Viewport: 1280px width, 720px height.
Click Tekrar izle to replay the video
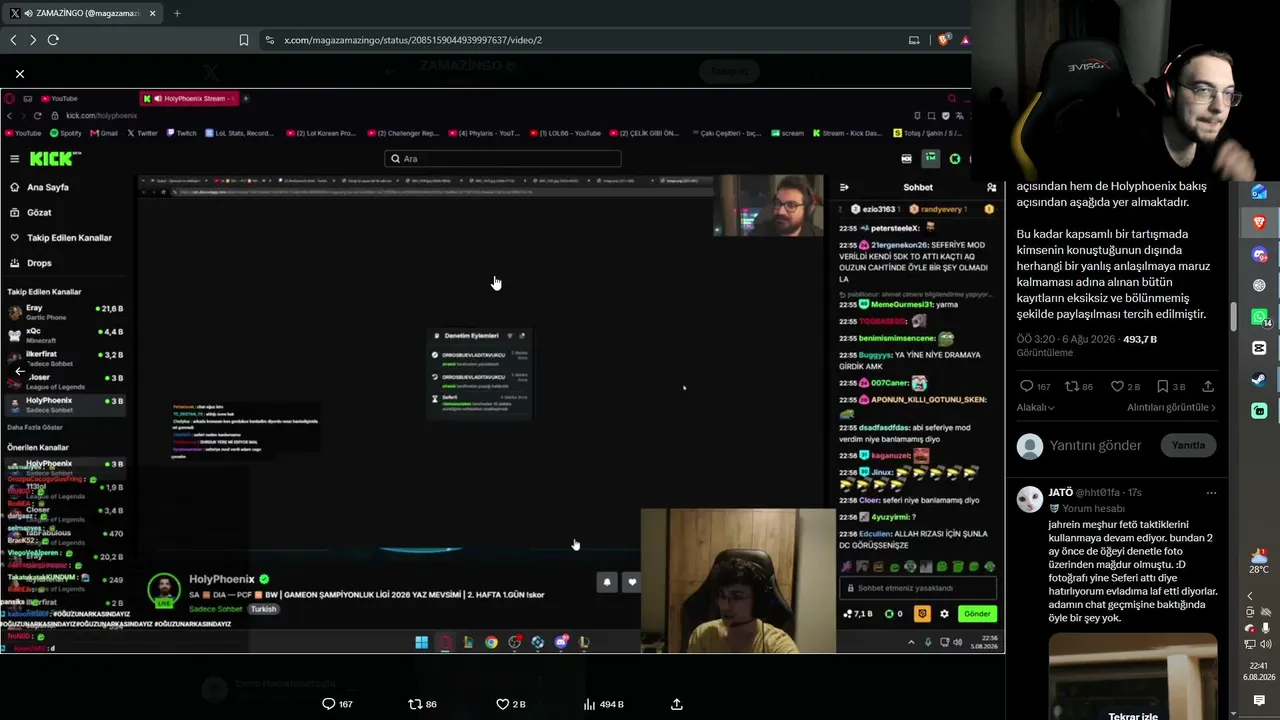pos(1133,716)
